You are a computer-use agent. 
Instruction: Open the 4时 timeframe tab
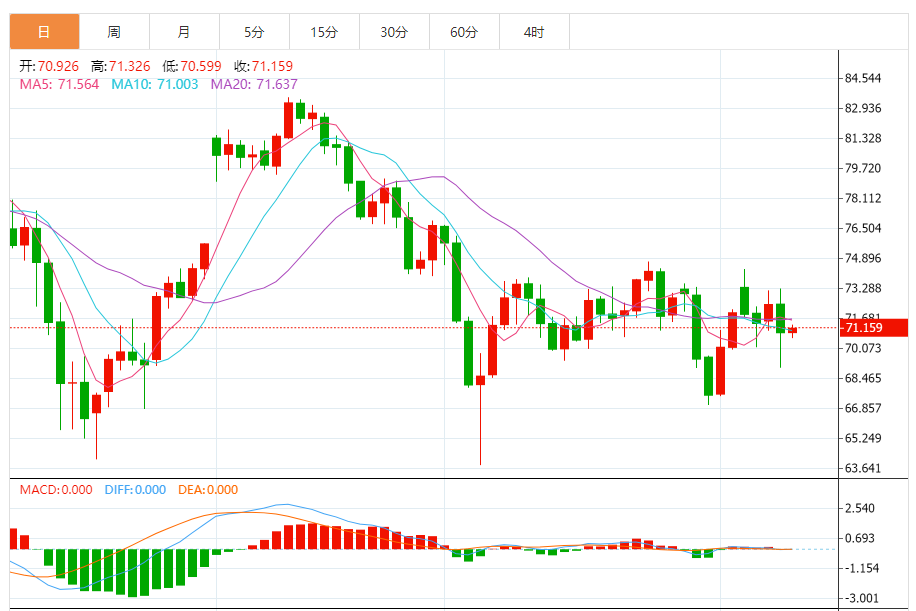click(535, 32)
